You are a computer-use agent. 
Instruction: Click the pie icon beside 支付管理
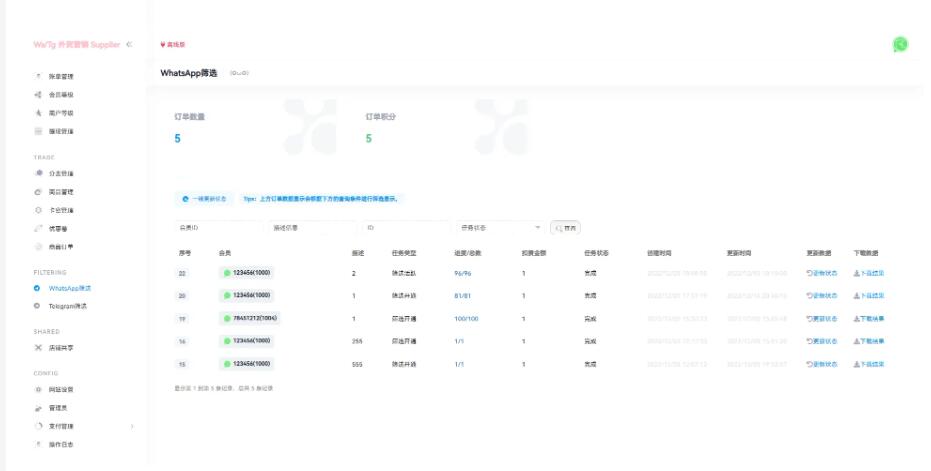pos(38,426)
